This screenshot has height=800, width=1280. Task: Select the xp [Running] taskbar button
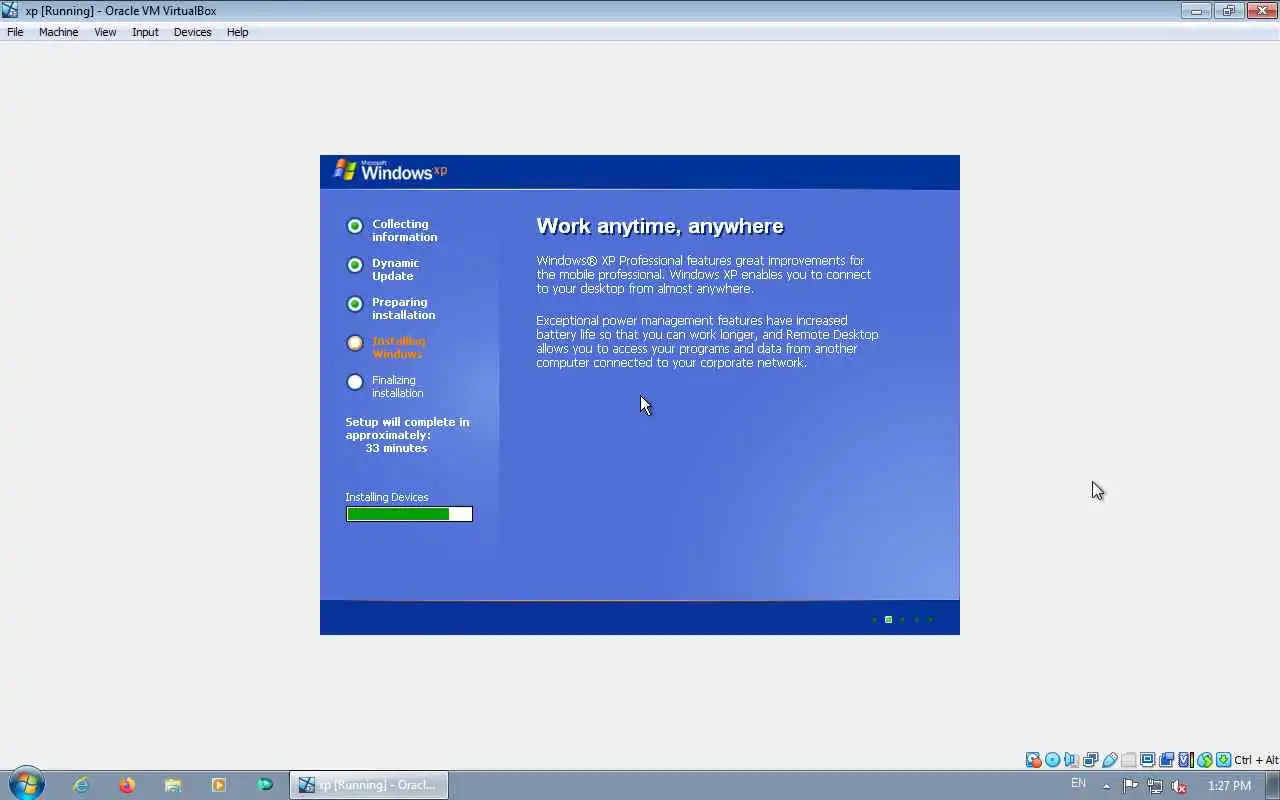pyautogui.click(x=369, y=785)
